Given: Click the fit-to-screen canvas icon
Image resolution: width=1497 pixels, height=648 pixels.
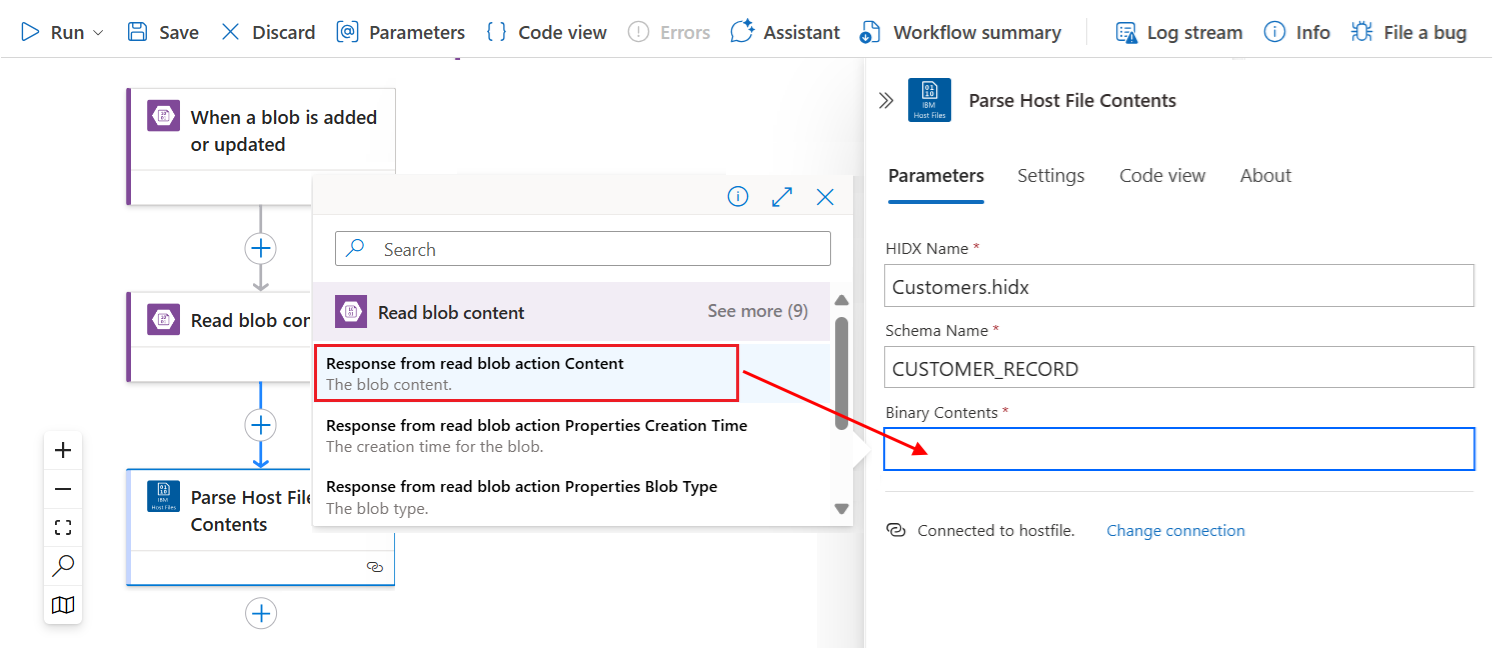Looking at the screenshot, I should [x=63, y=528].
